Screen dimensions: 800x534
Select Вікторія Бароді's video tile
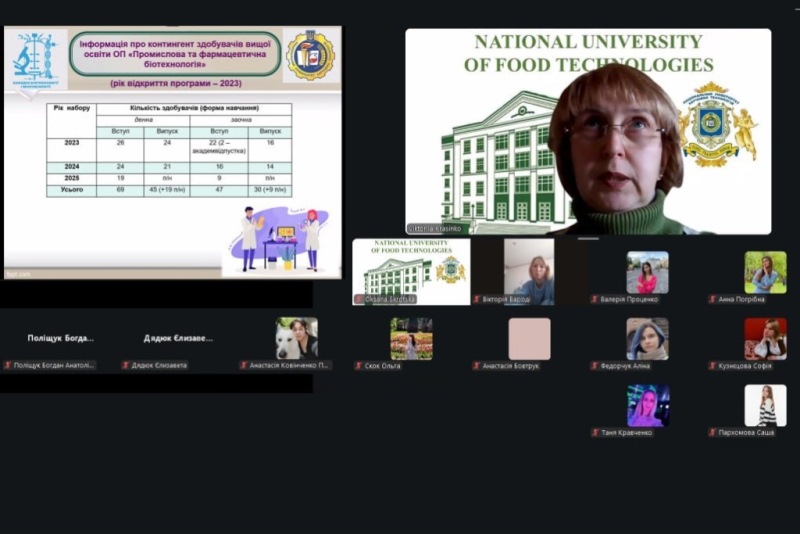click(x=529, y=272)
